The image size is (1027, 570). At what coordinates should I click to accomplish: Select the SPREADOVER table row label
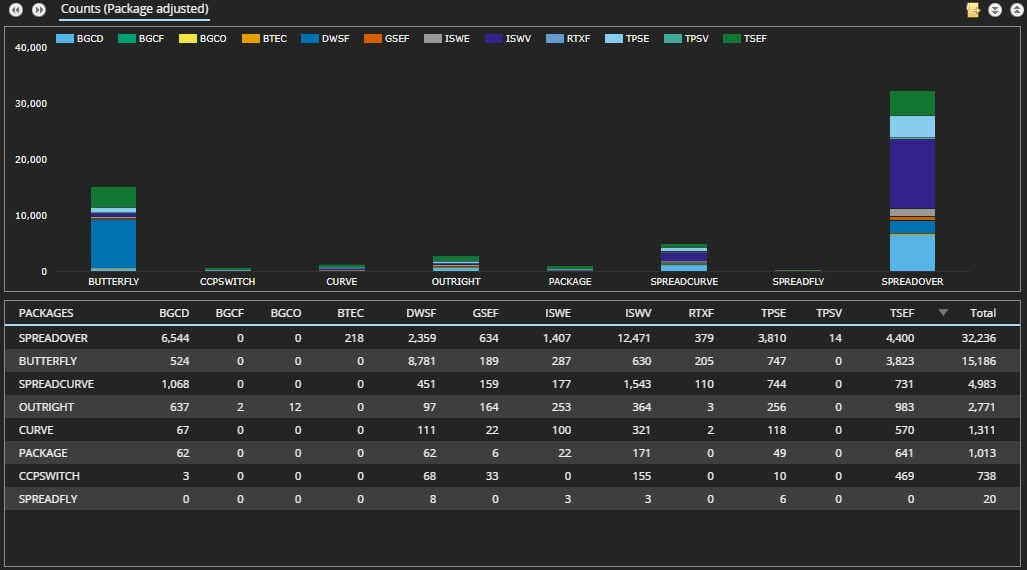click(x=53, y=338)
